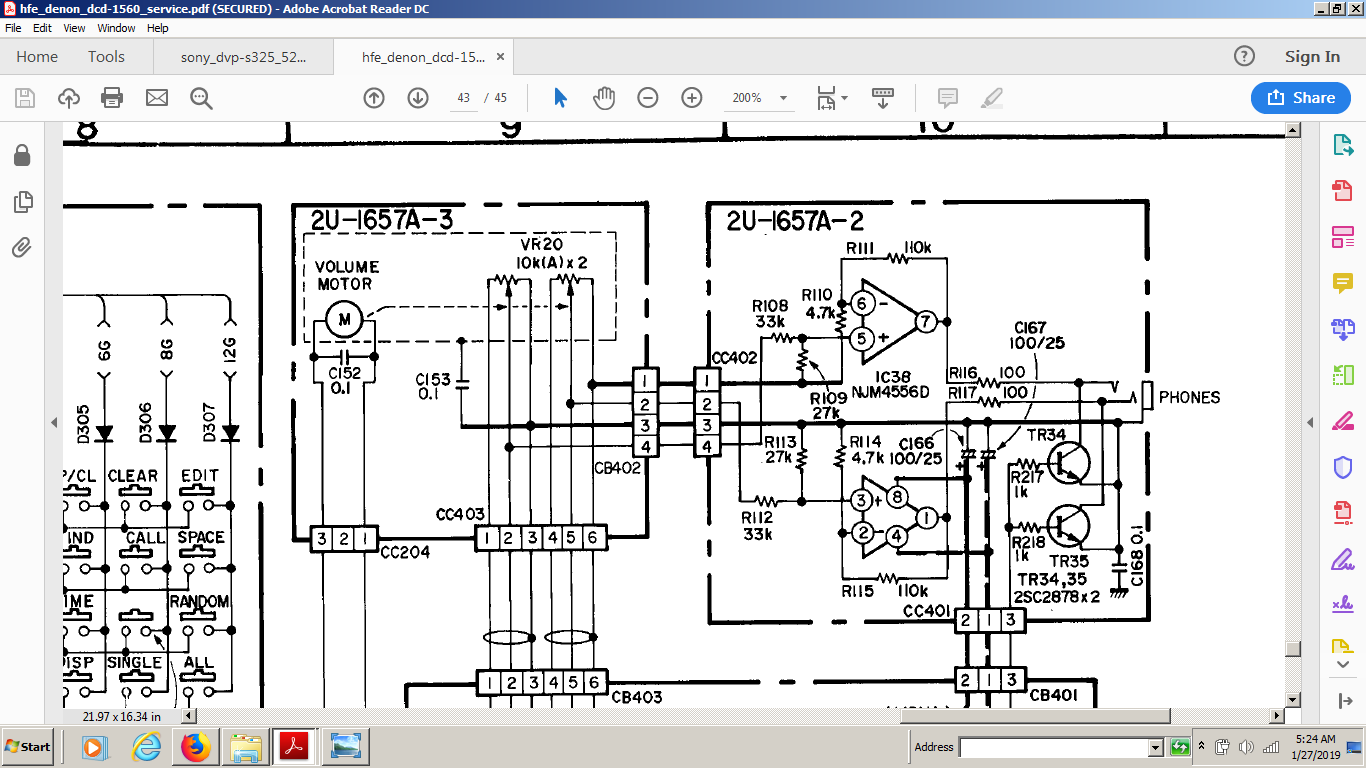Go to next page arrow icon
The width and height of the screenshot is (1366, 768).
click(x=418, y=98)
